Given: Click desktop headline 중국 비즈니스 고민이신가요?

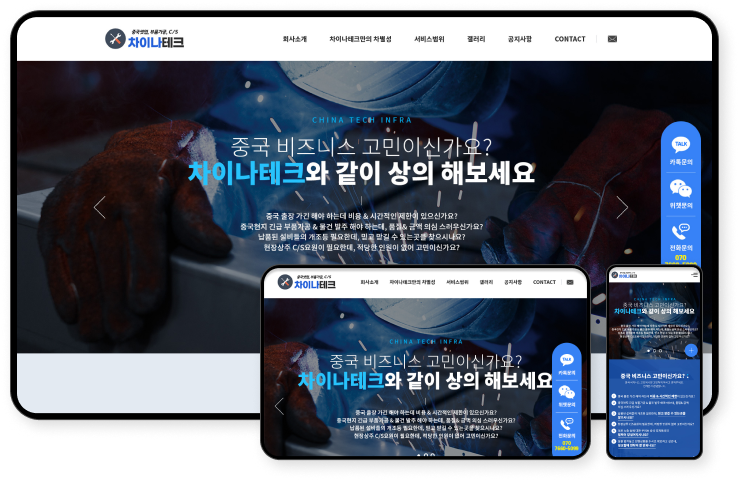Looking at the screenshot, I should coord(361,147).
